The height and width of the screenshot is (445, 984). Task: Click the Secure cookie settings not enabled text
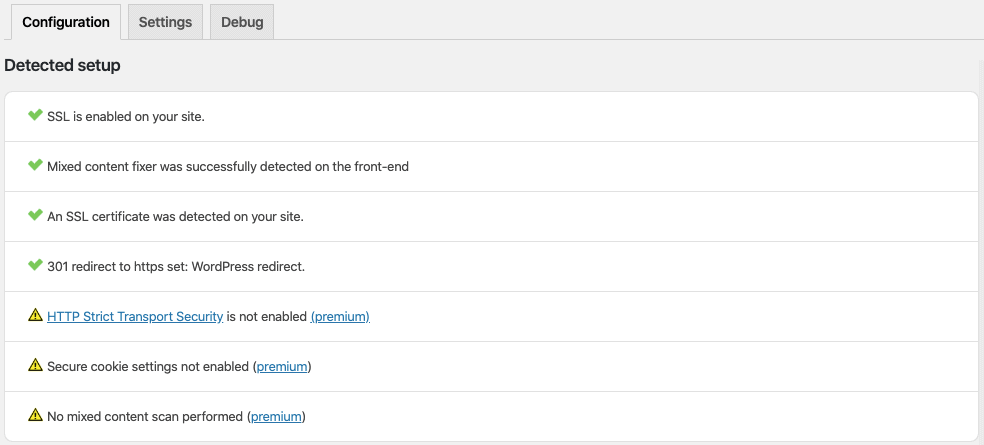tap(148, 367)
